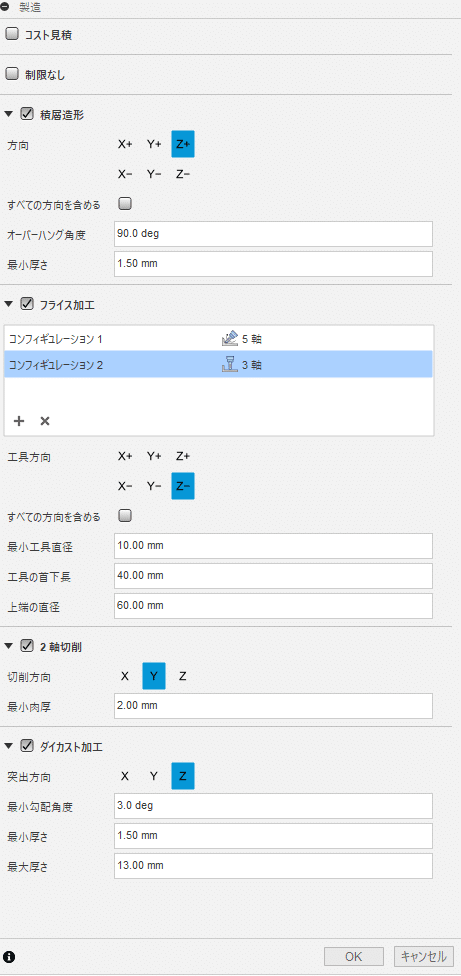Enable the 制限なし checkbox
Screen dimensions: 461x976
click(12, 75)
